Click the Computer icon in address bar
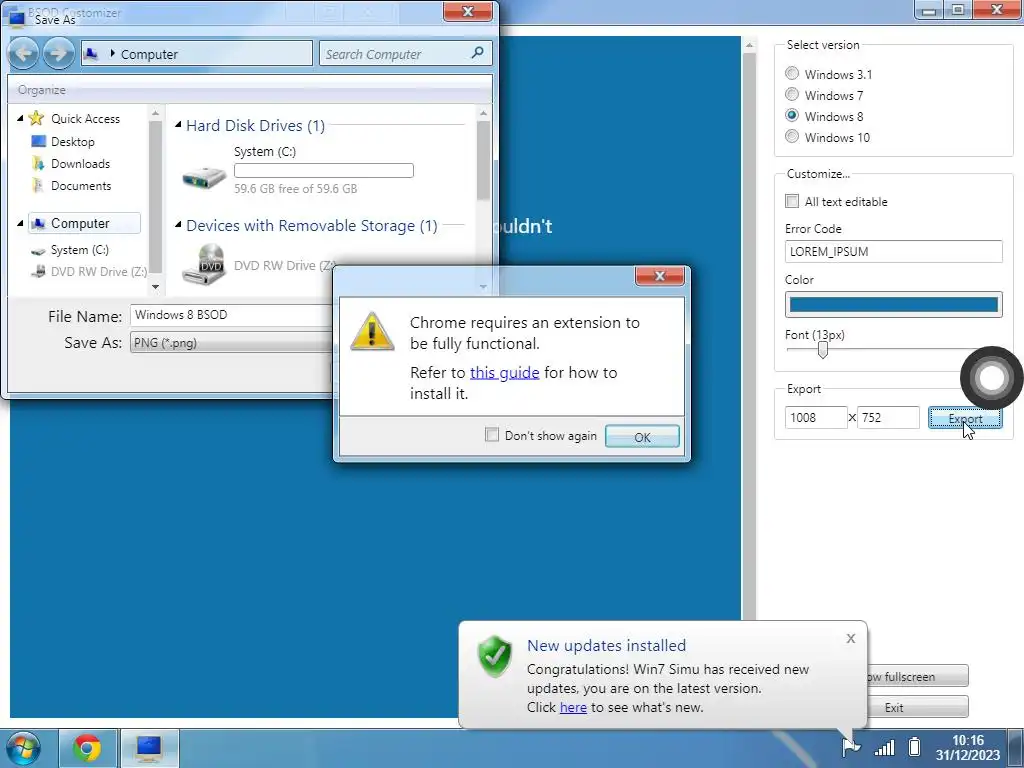The height and width of the screenshot is (768, 1024). pyautogui.click(x=91, y=54)
